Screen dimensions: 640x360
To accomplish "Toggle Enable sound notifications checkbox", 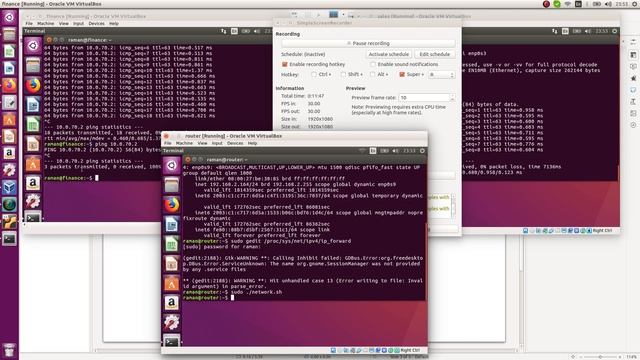I will click(x=373, y=64).
